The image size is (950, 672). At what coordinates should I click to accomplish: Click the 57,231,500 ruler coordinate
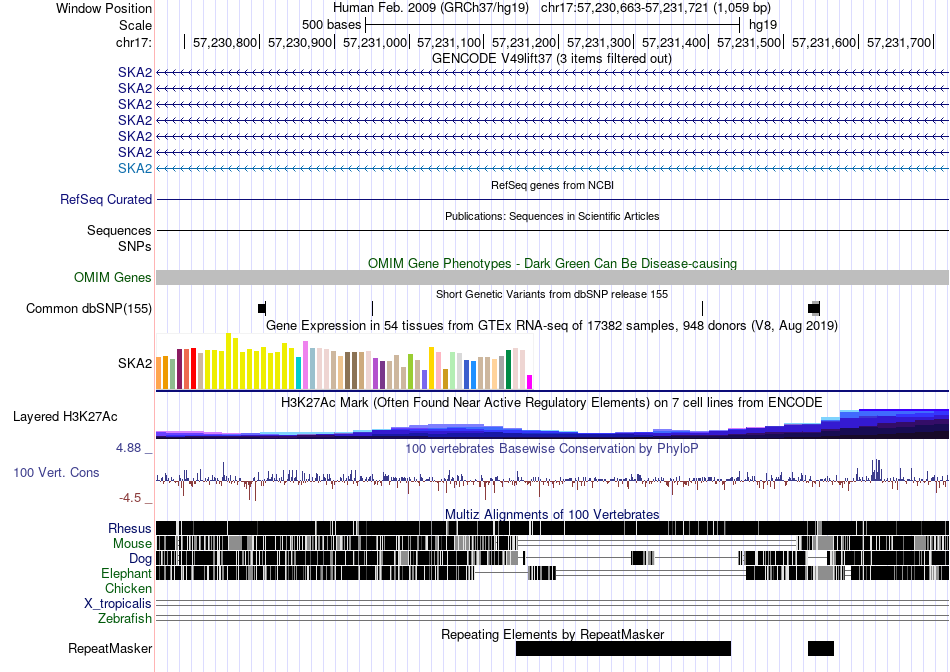(749, 42)
